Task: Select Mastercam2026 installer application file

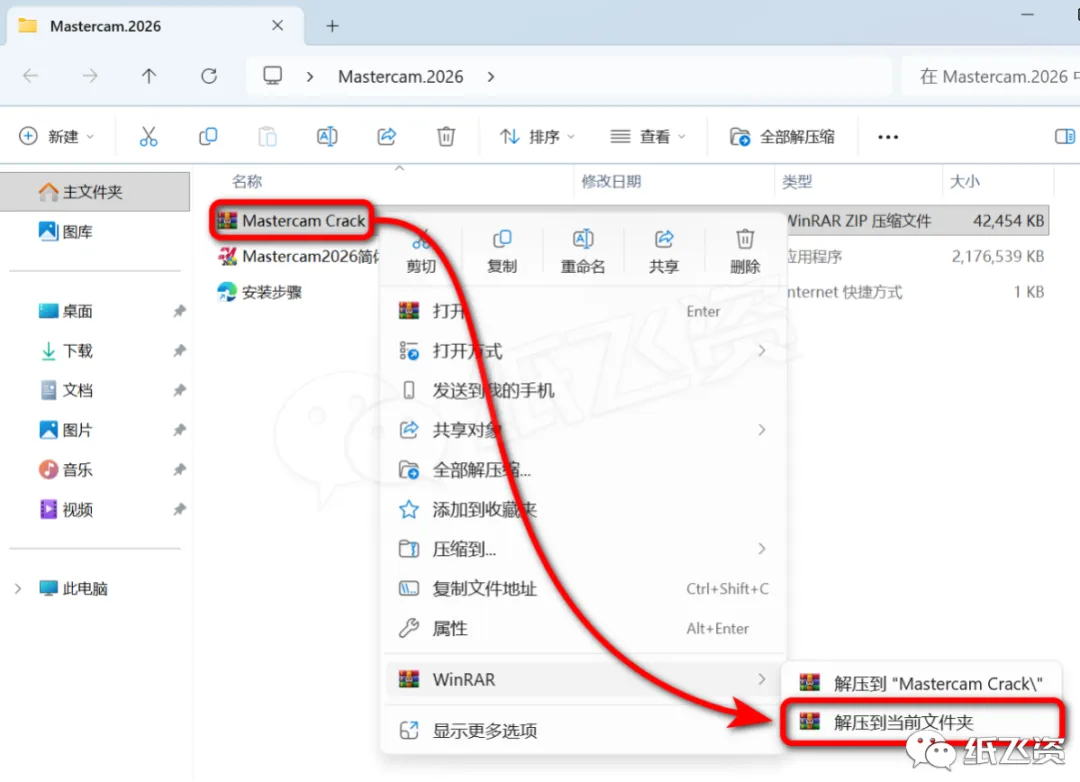Action: click(x=298, y=256)
